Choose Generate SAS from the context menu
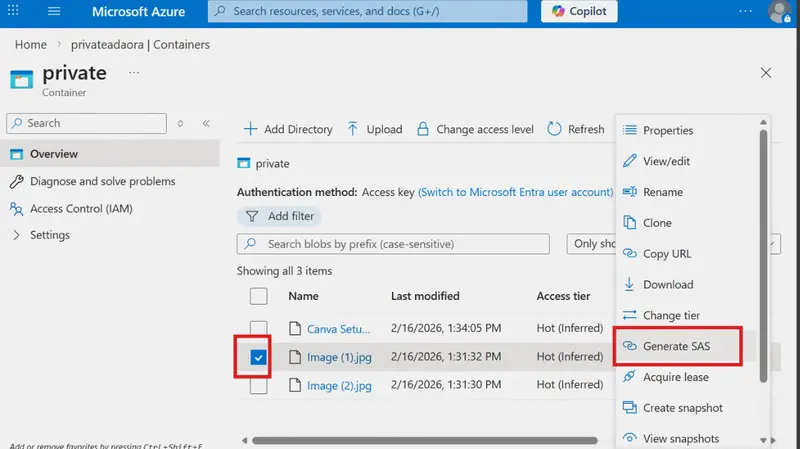Image resolution: width=800 pixels, height=449 pixels. (678, 346)
